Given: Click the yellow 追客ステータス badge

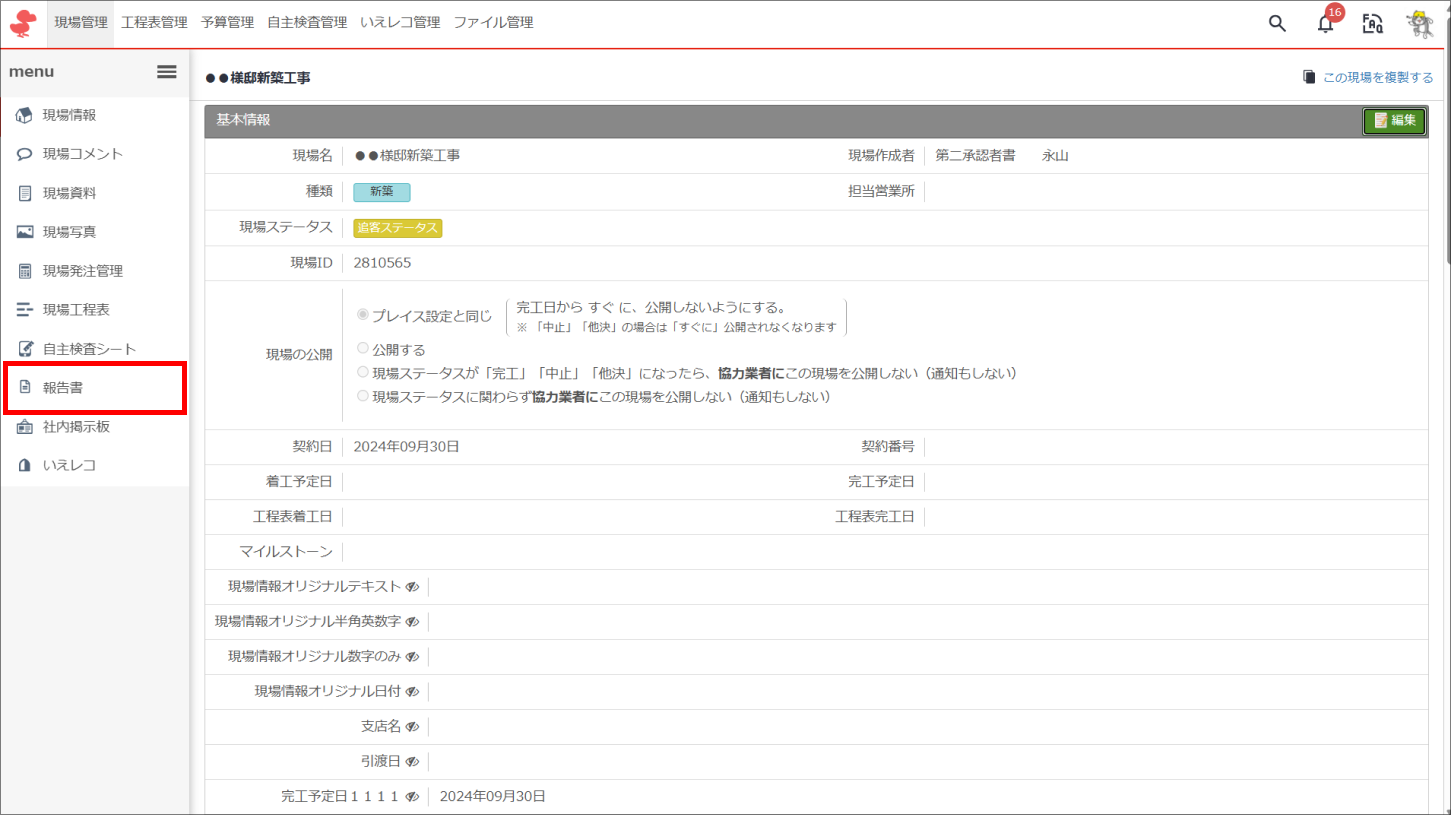Looking at the screenshot, I should click(x=397, y=228).
